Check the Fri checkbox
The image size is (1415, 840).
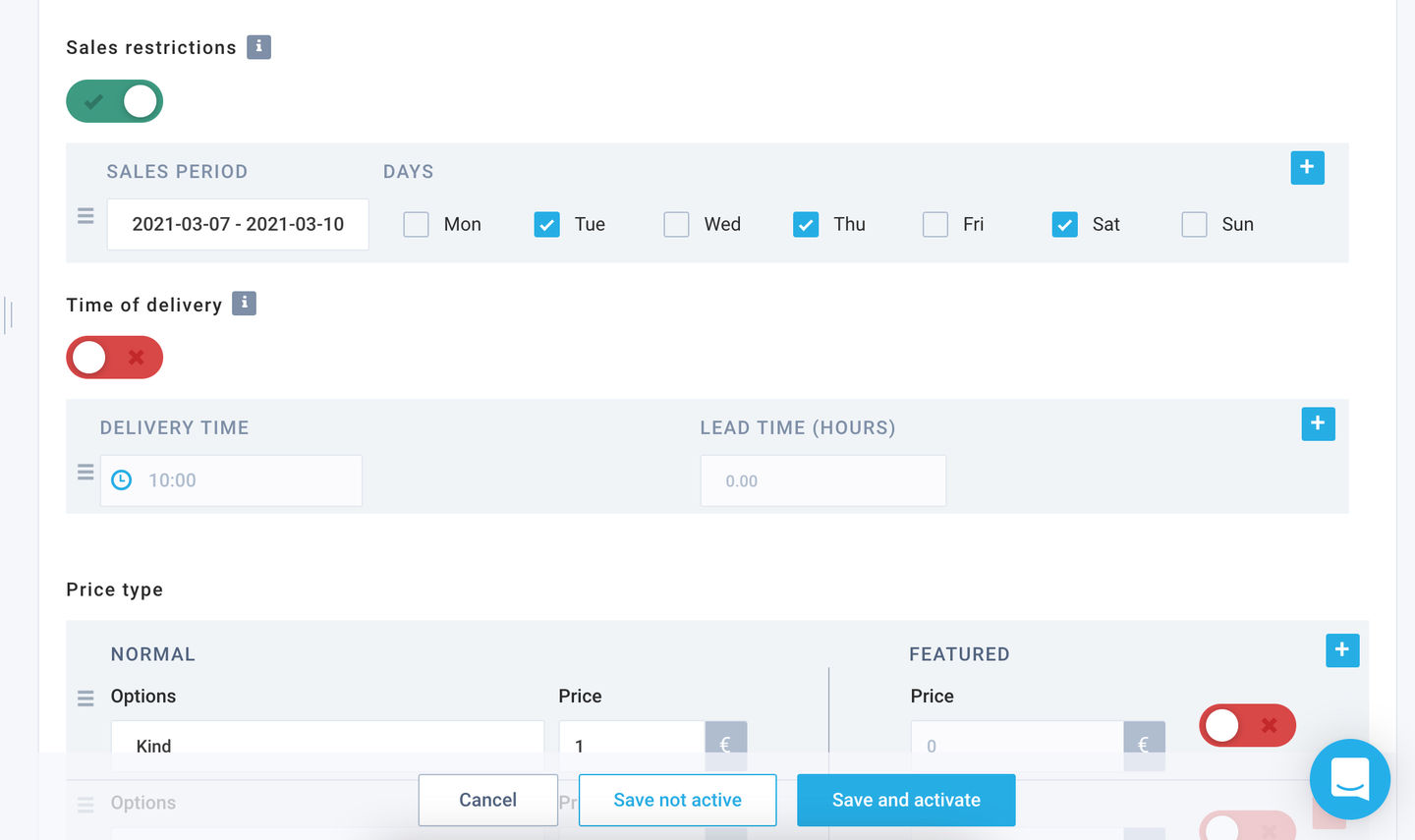click(935, 224)
